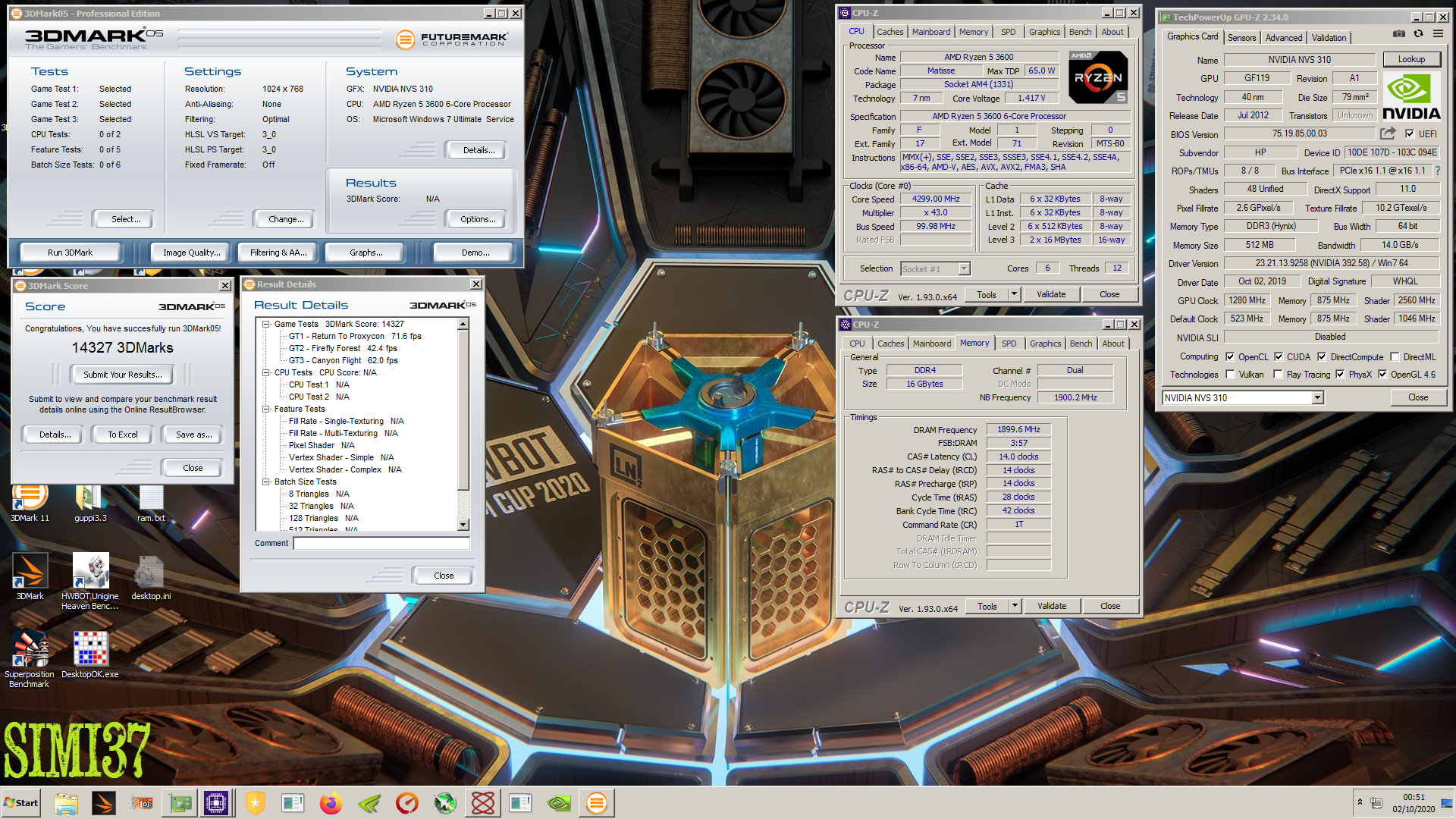The image size is (1456, 819).
Task: Click the Bus Interface question mark icon
Action: 1438,171
